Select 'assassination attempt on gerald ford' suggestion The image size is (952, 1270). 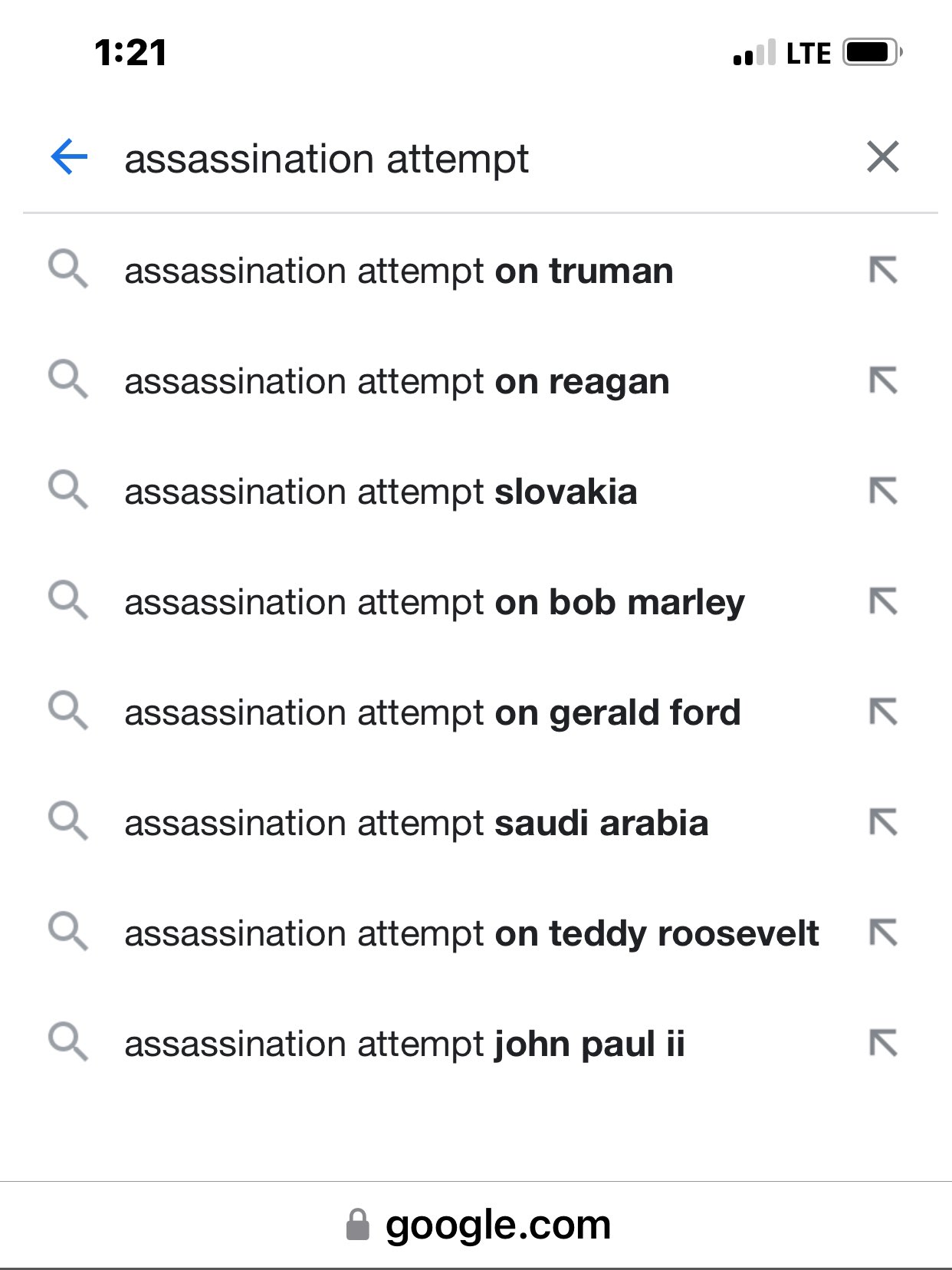point(432,713)
